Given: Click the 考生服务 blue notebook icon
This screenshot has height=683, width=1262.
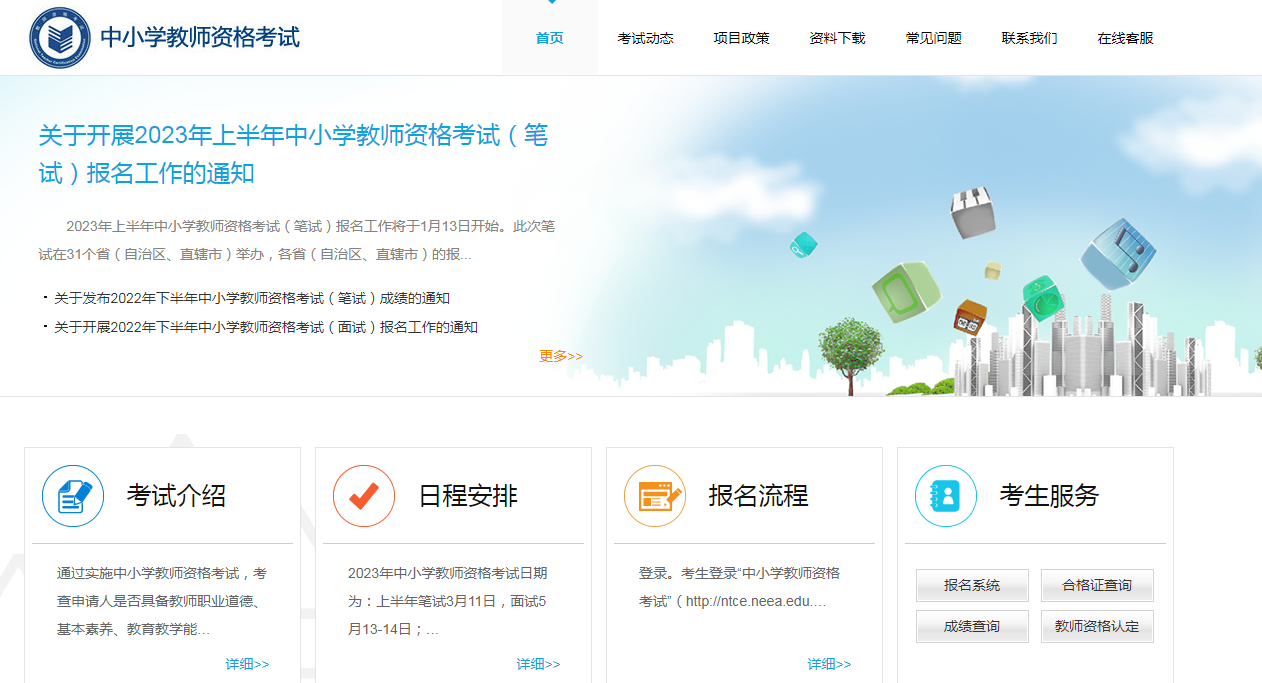Looking at the screenshot, I should tap(946, 496).
